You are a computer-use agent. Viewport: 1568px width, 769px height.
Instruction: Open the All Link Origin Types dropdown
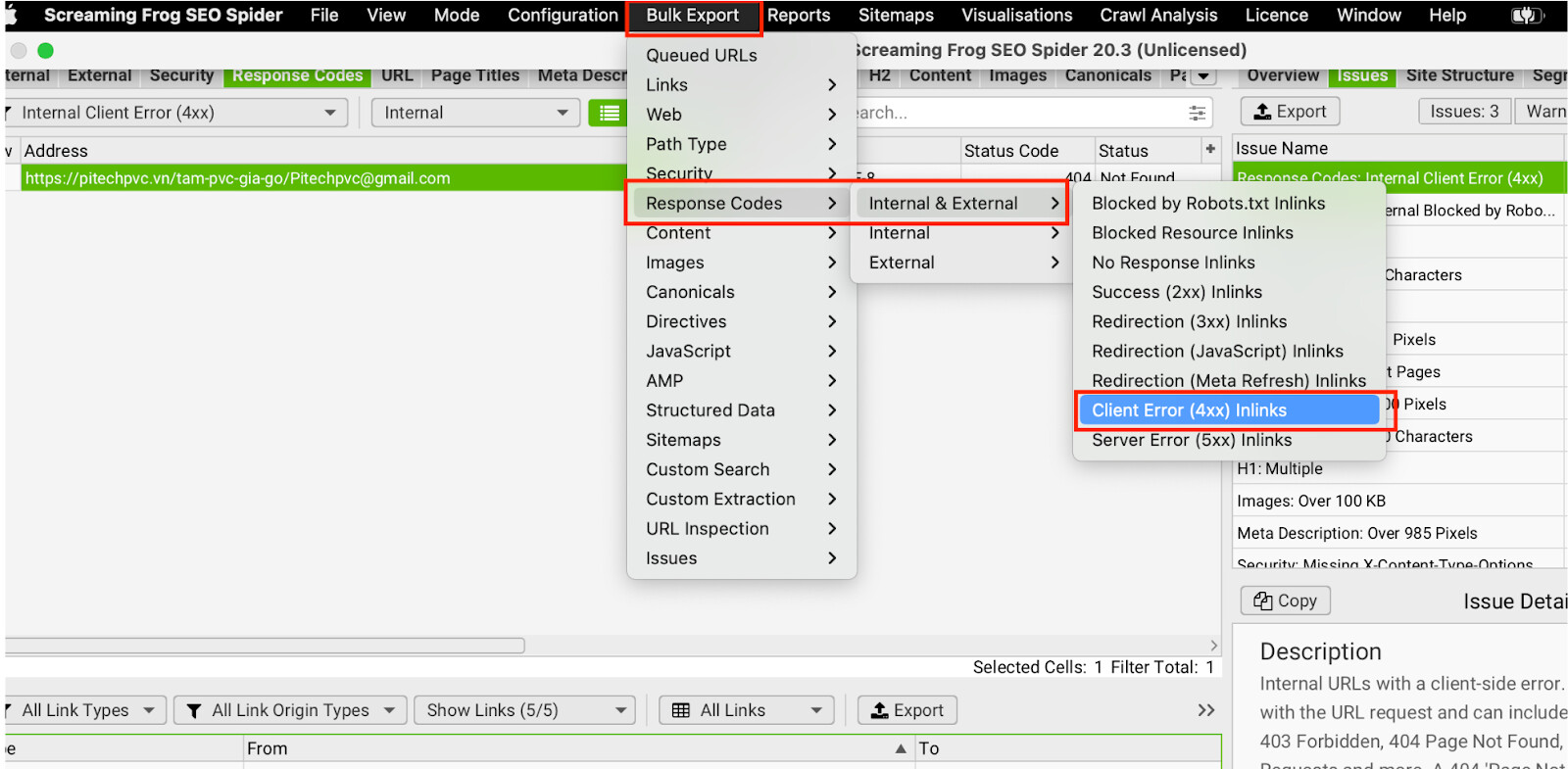tap(290, 710)
